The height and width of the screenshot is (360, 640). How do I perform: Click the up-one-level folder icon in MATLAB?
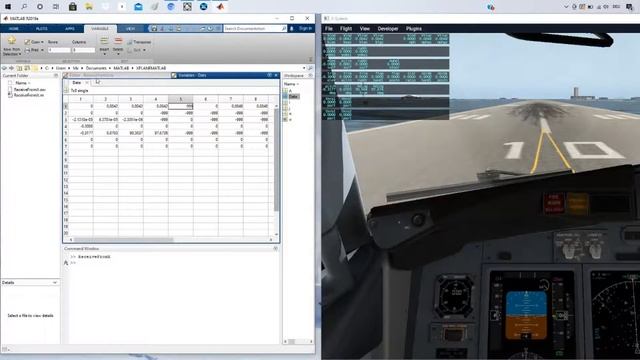19,68
